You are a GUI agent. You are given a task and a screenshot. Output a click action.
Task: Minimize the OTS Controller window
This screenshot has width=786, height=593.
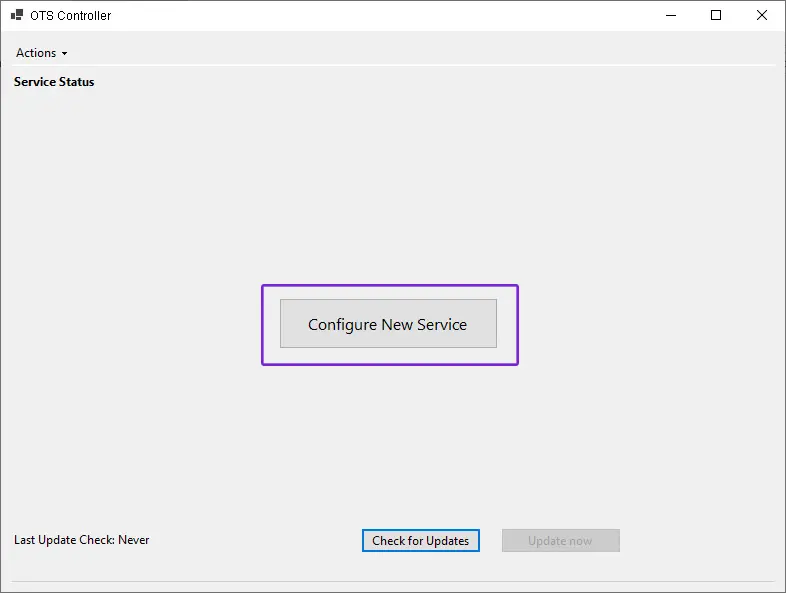670,15
